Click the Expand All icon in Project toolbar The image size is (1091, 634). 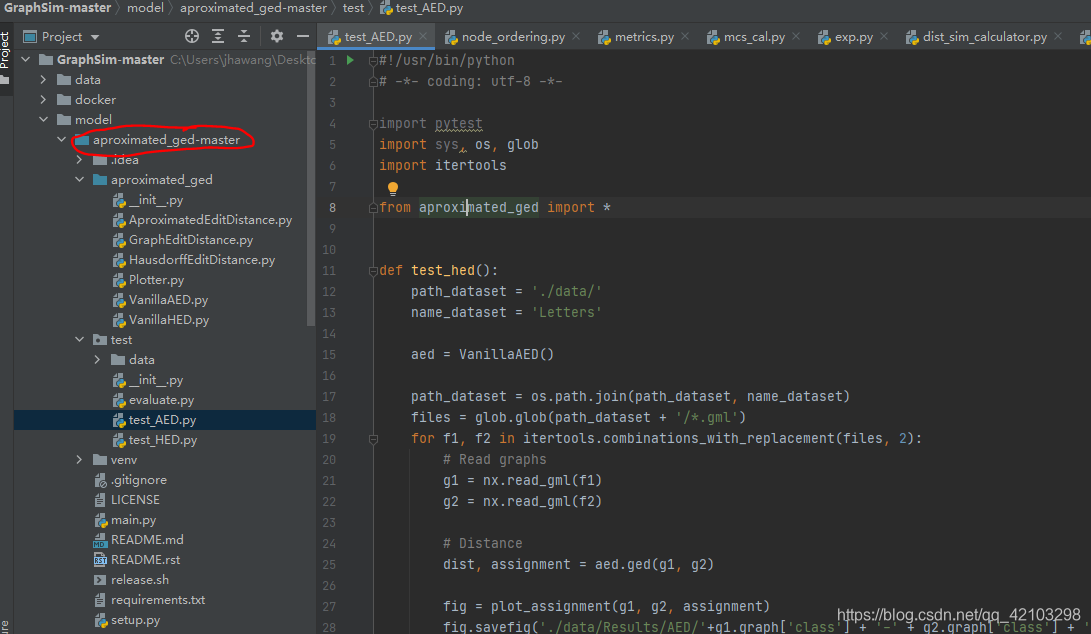[x=218, y=34]
